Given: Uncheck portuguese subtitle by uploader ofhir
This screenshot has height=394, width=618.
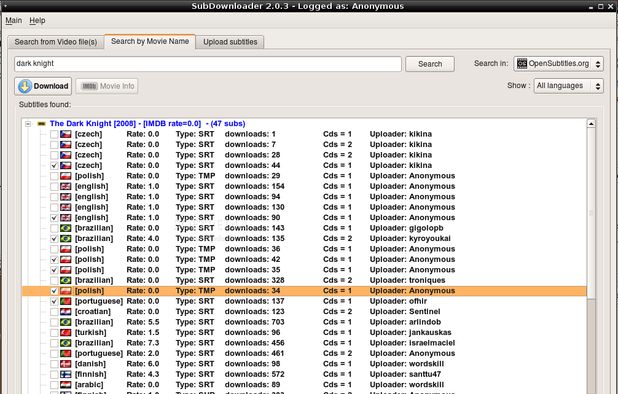Looking at the screenshot, I should tap(54, 301).
